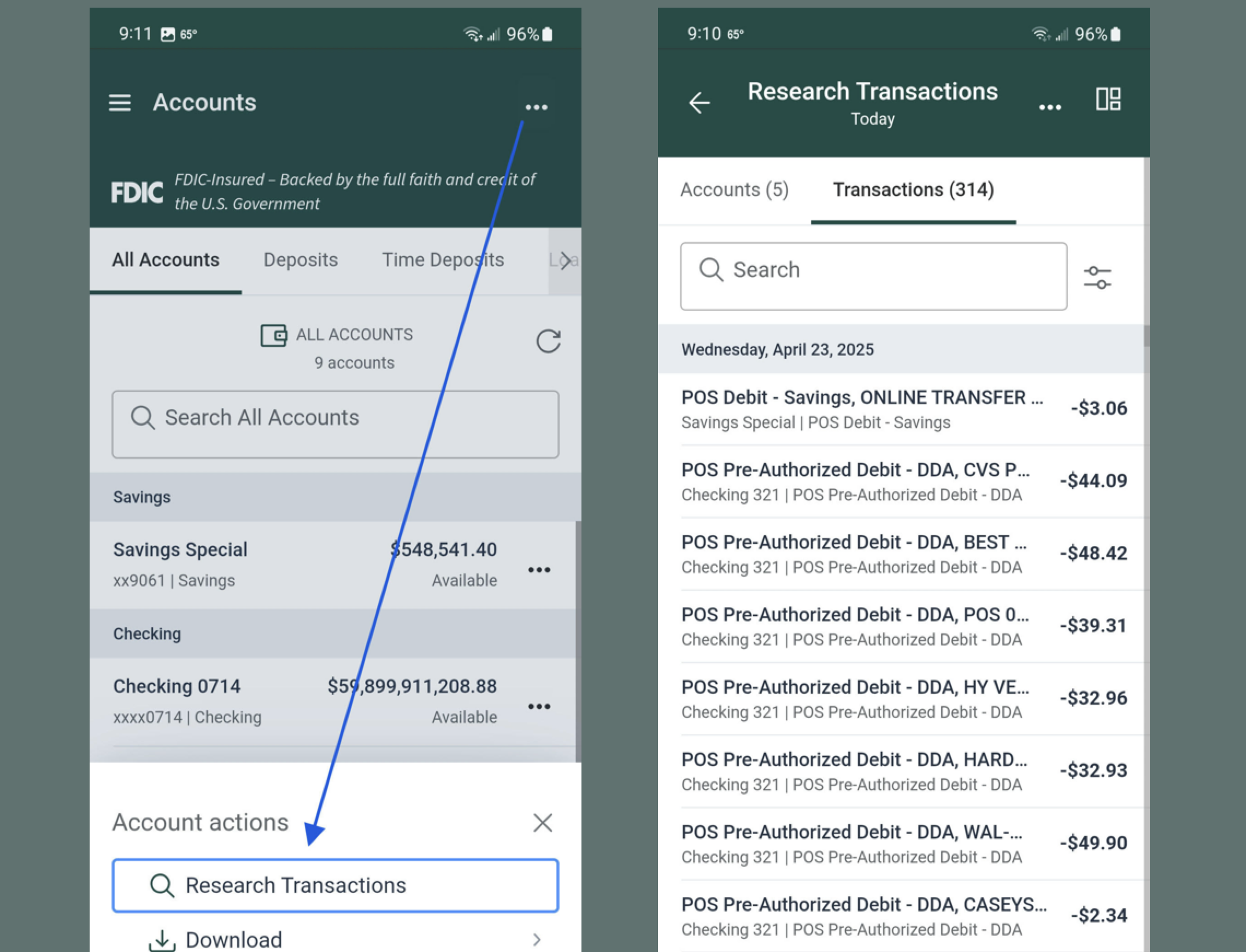Select the Time Deposits tab
Screen dimensions: 1246x952
pos(443,260)
